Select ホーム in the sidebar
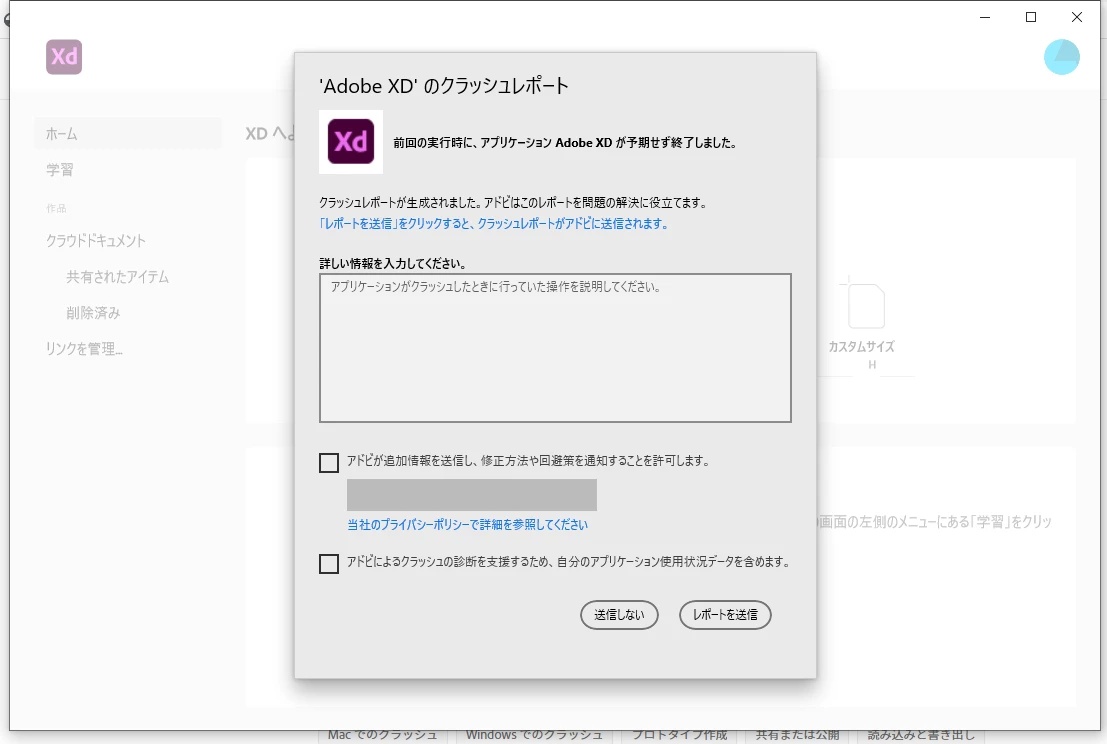 (128, 133)
